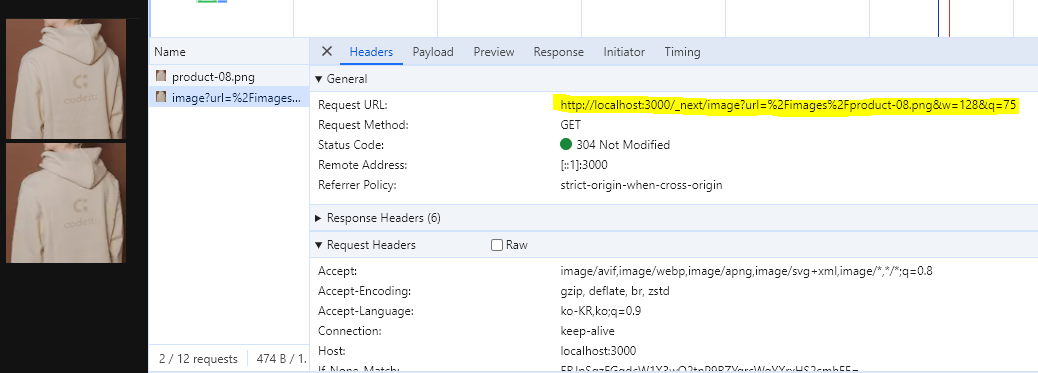Click the Accept header value
Image resolution: width=1038 pixels, height=373 pixels.
pyautogui.click(x=746, y=271)
